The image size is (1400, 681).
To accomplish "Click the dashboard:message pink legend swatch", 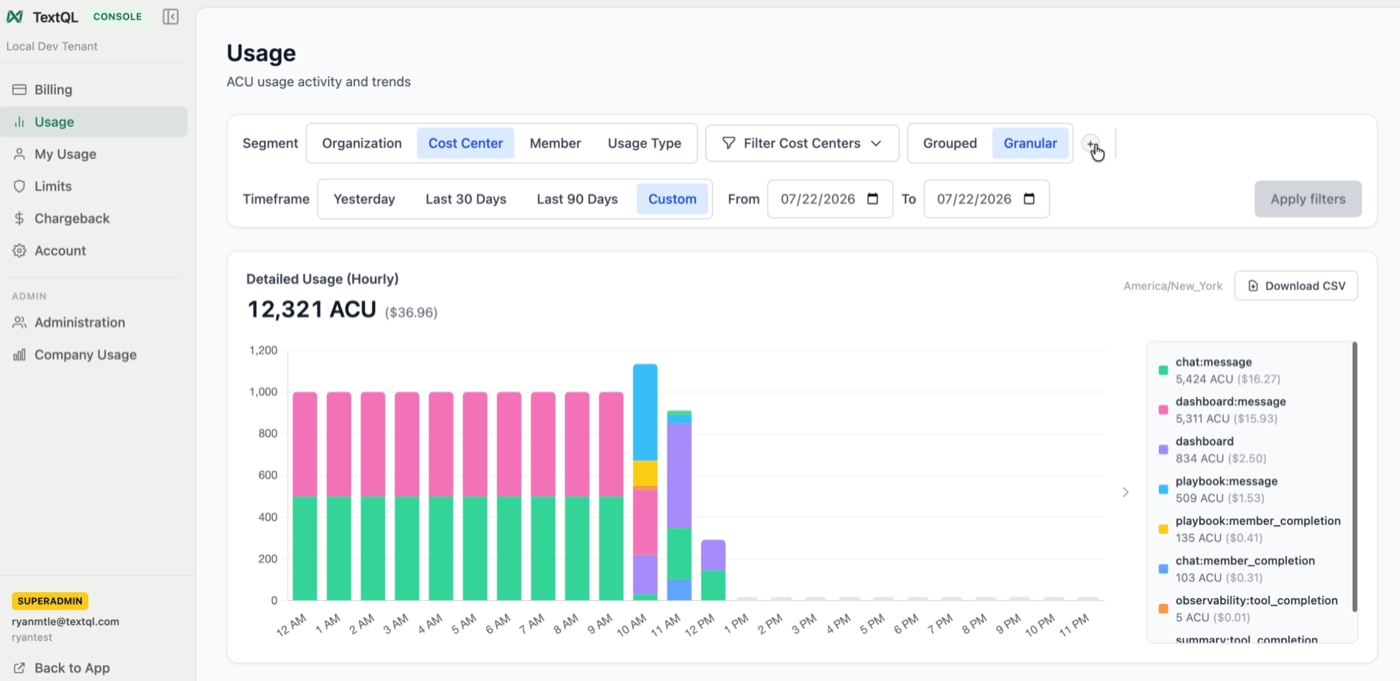I will click(x=1163, y=410).
